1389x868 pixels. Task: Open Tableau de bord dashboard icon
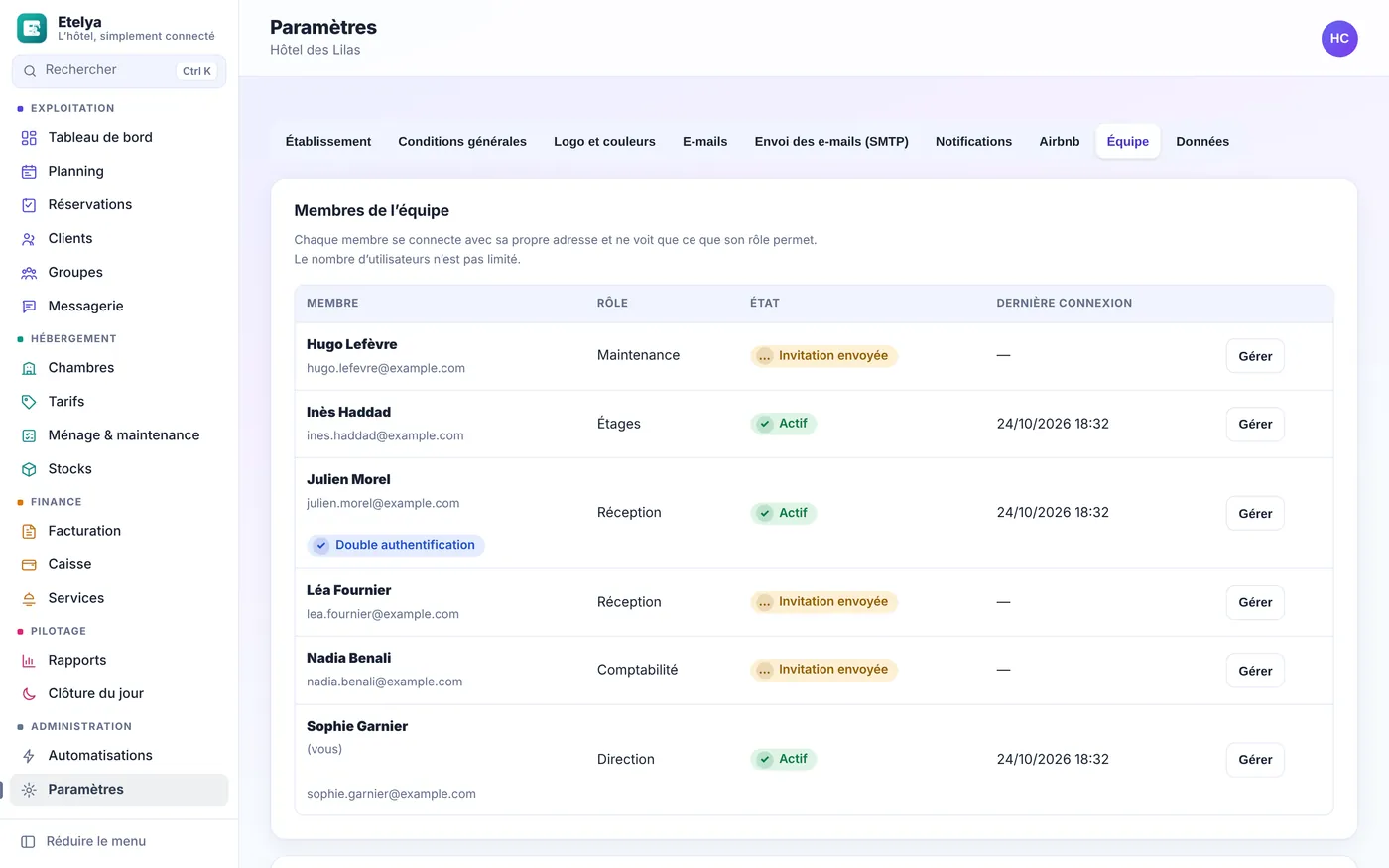pos(29,138)
